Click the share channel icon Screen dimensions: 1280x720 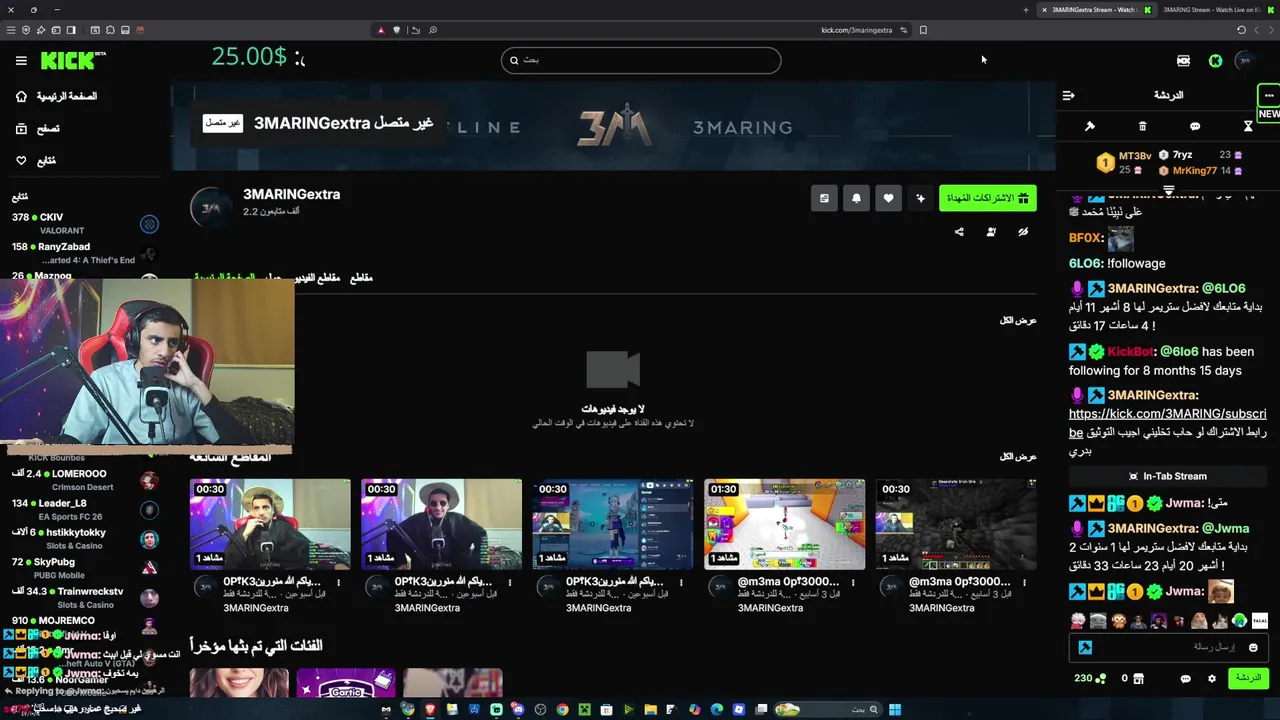coord(959,232)
